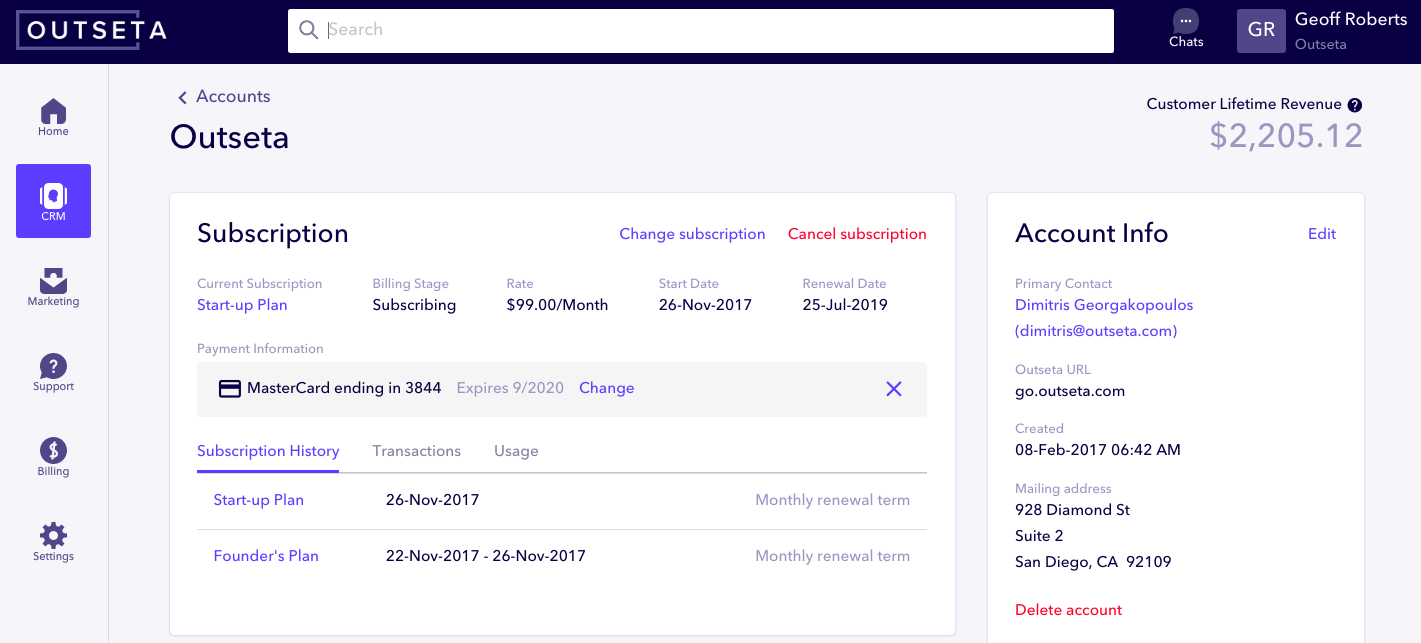Remove the MasterCard payment method

click(894, 389)
